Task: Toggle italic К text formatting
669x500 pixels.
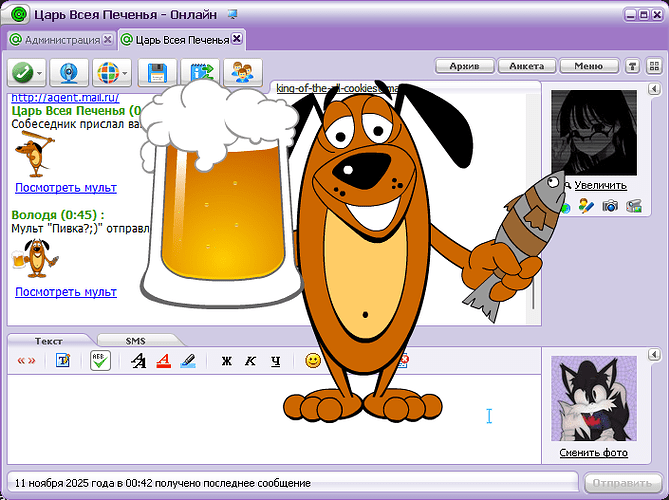Action: [x=250, y=361]
